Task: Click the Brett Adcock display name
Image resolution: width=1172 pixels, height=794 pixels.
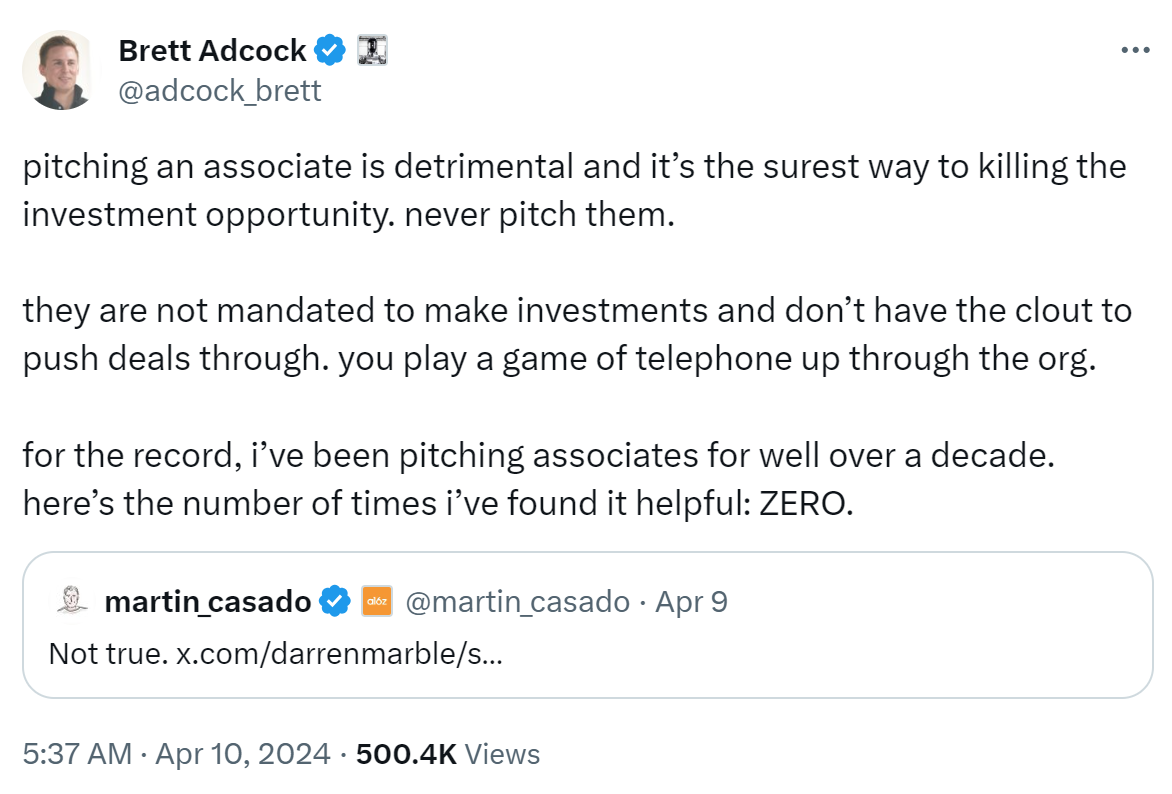Action: (x=212, y=50)
